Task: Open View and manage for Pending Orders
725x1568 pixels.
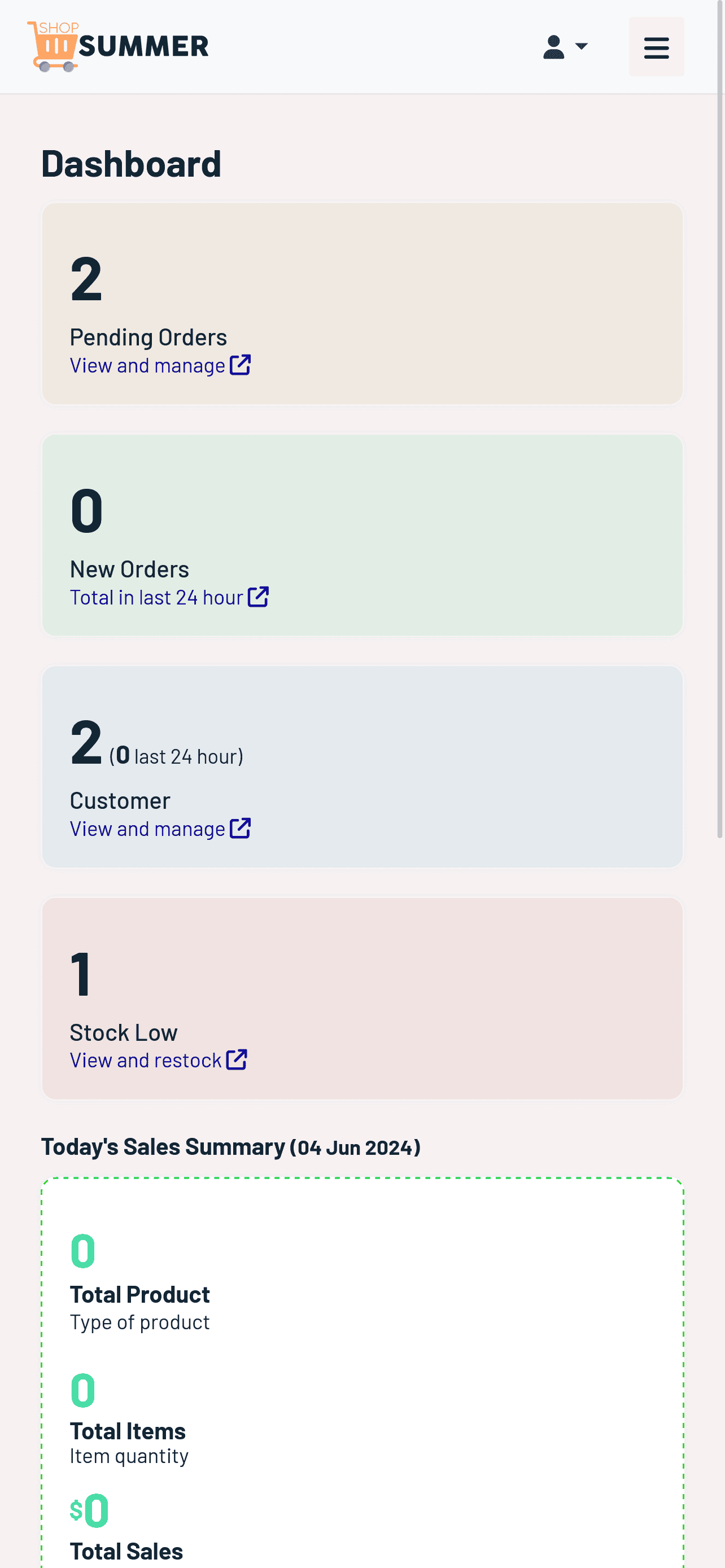Action: [147, 365]
